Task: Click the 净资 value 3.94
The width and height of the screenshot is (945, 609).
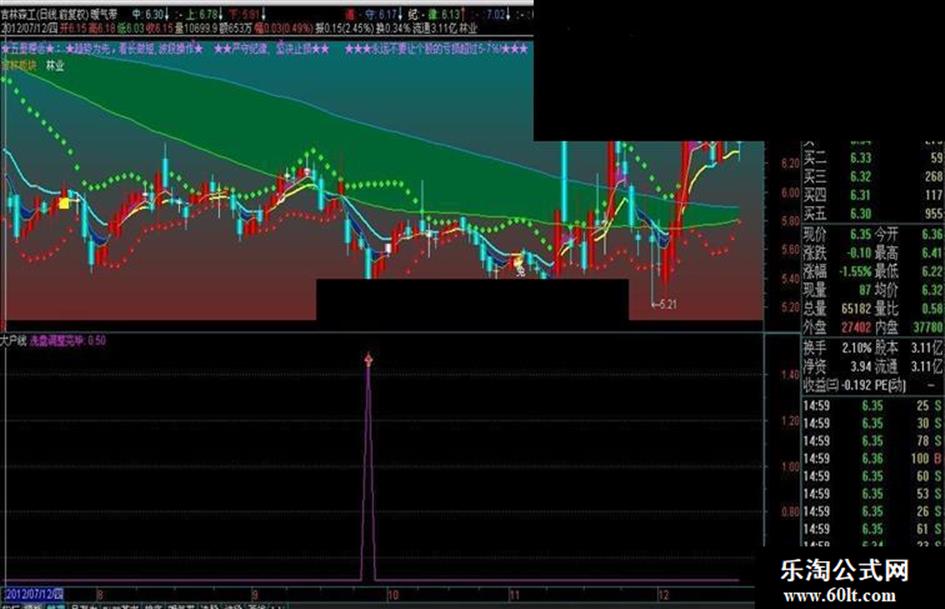Action: tap(861, 367)
